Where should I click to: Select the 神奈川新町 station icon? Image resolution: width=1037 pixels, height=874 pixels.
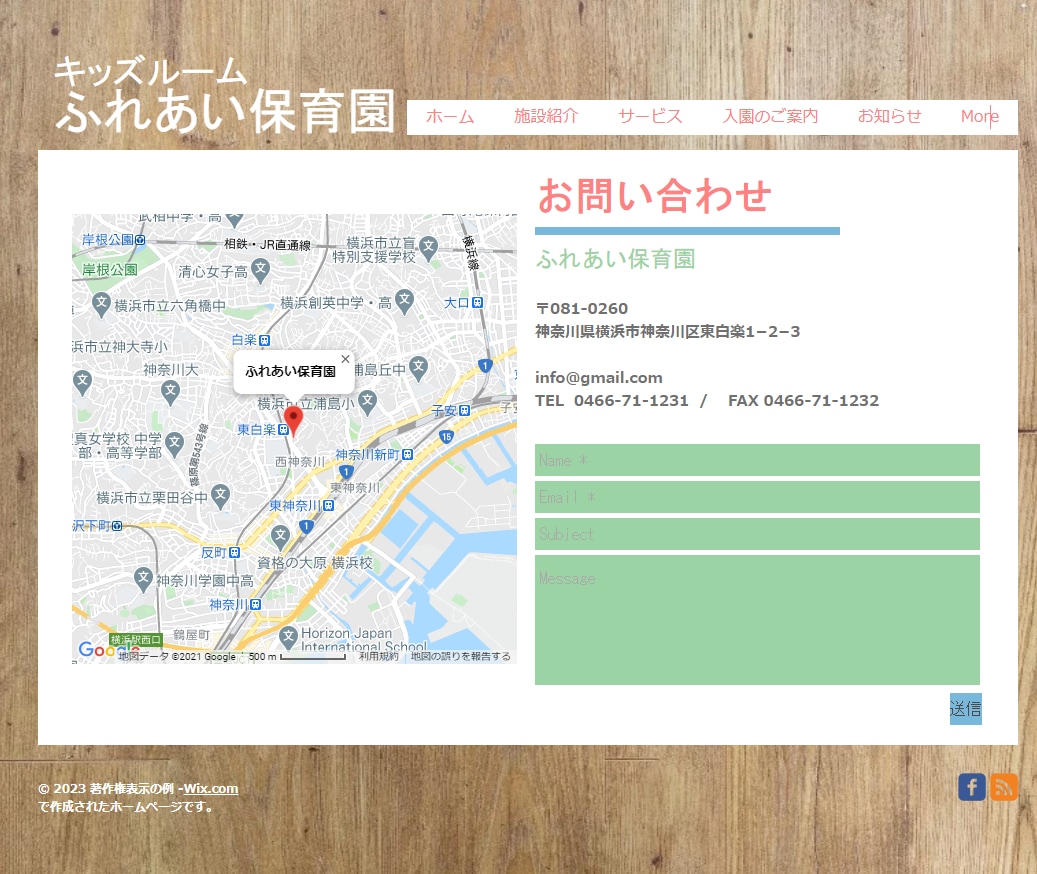coord(407,455)
